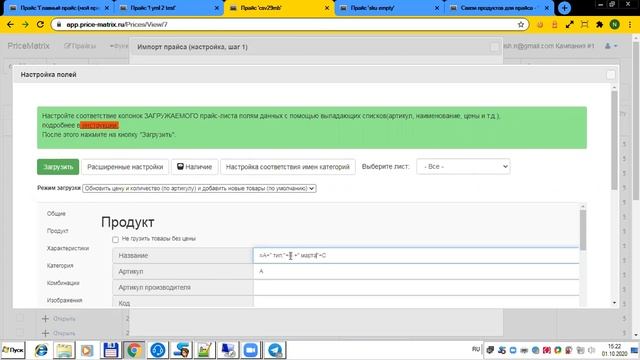Switch to 'Прайс sku empty' tab
640x360 pixels.
coord(390,8)
